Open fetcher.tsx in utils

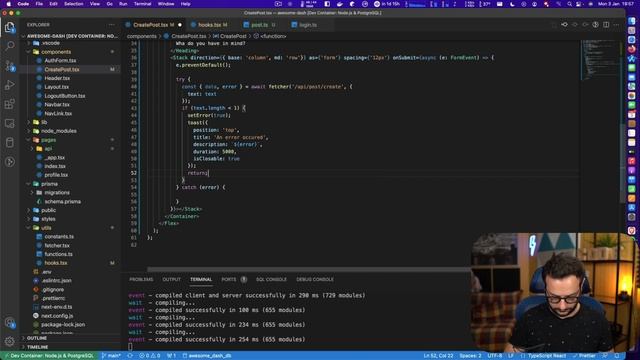[57, 246]
